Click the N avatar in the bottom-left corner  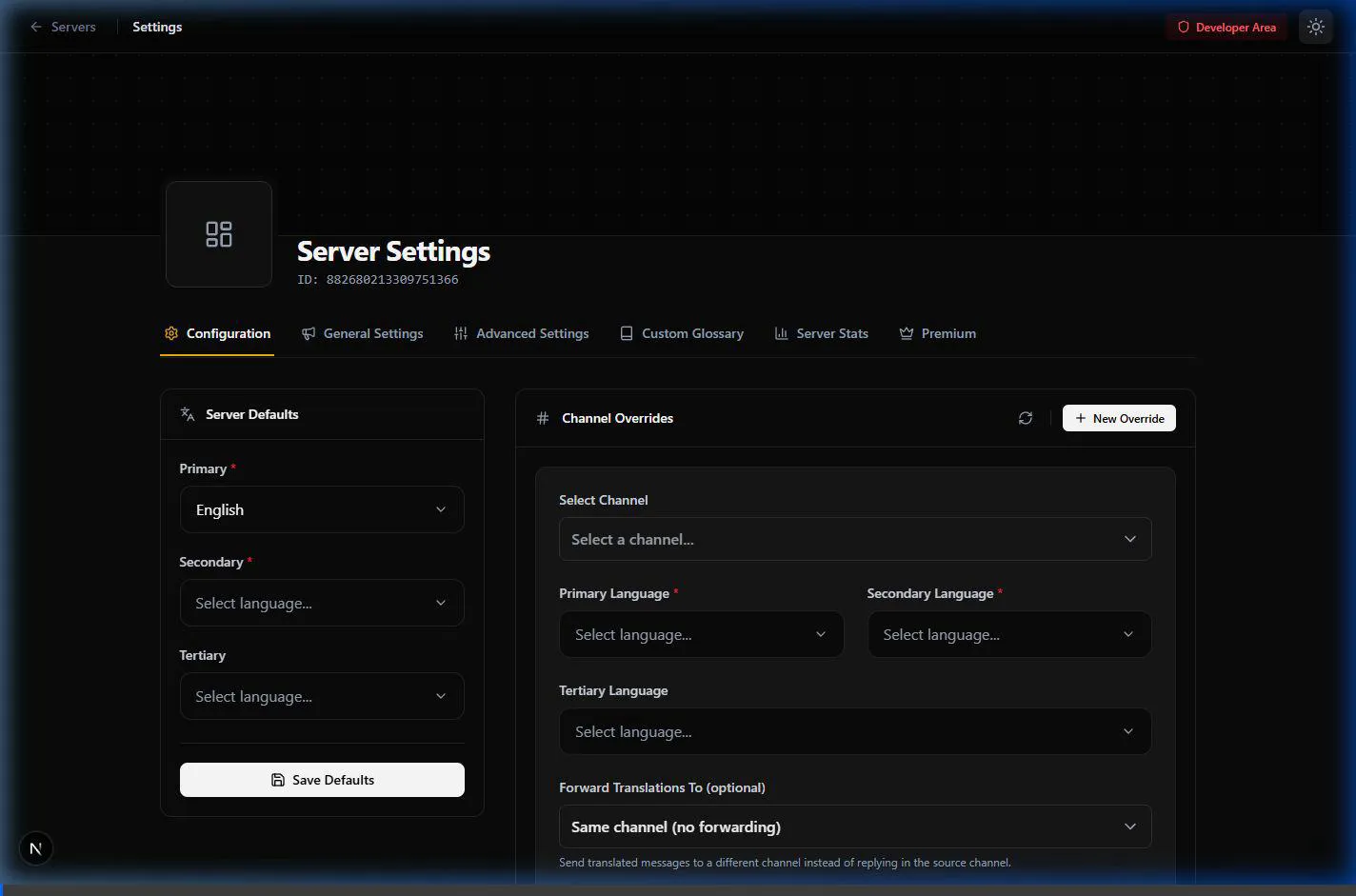tap(35, 847)
